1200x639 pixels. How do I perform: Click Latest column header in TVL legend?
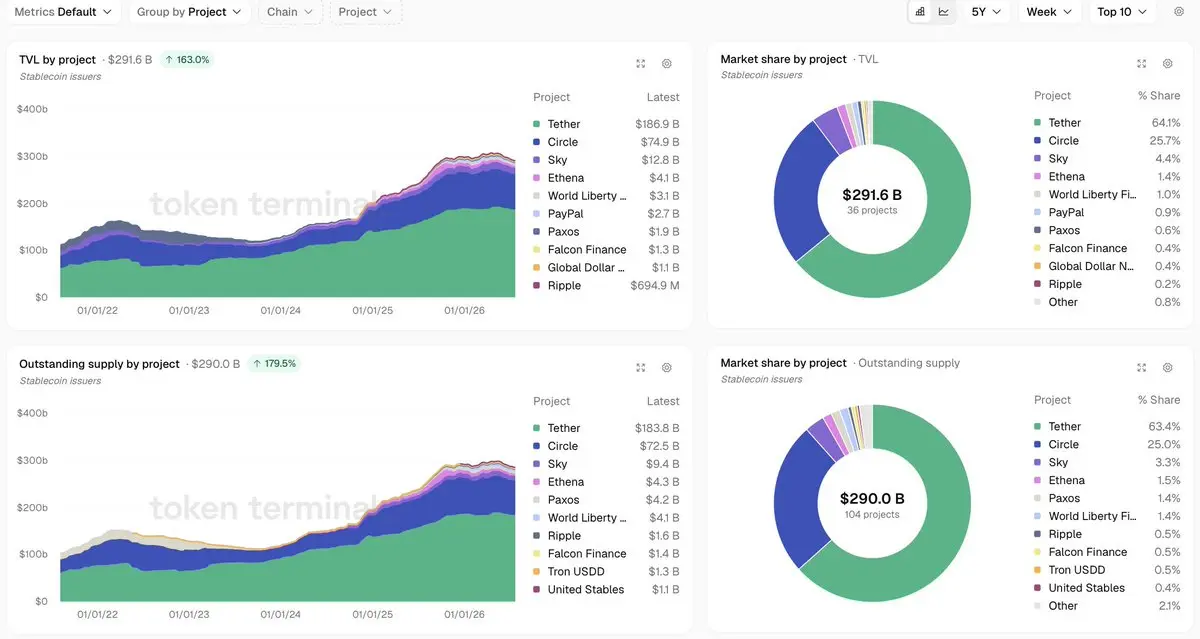663,97
